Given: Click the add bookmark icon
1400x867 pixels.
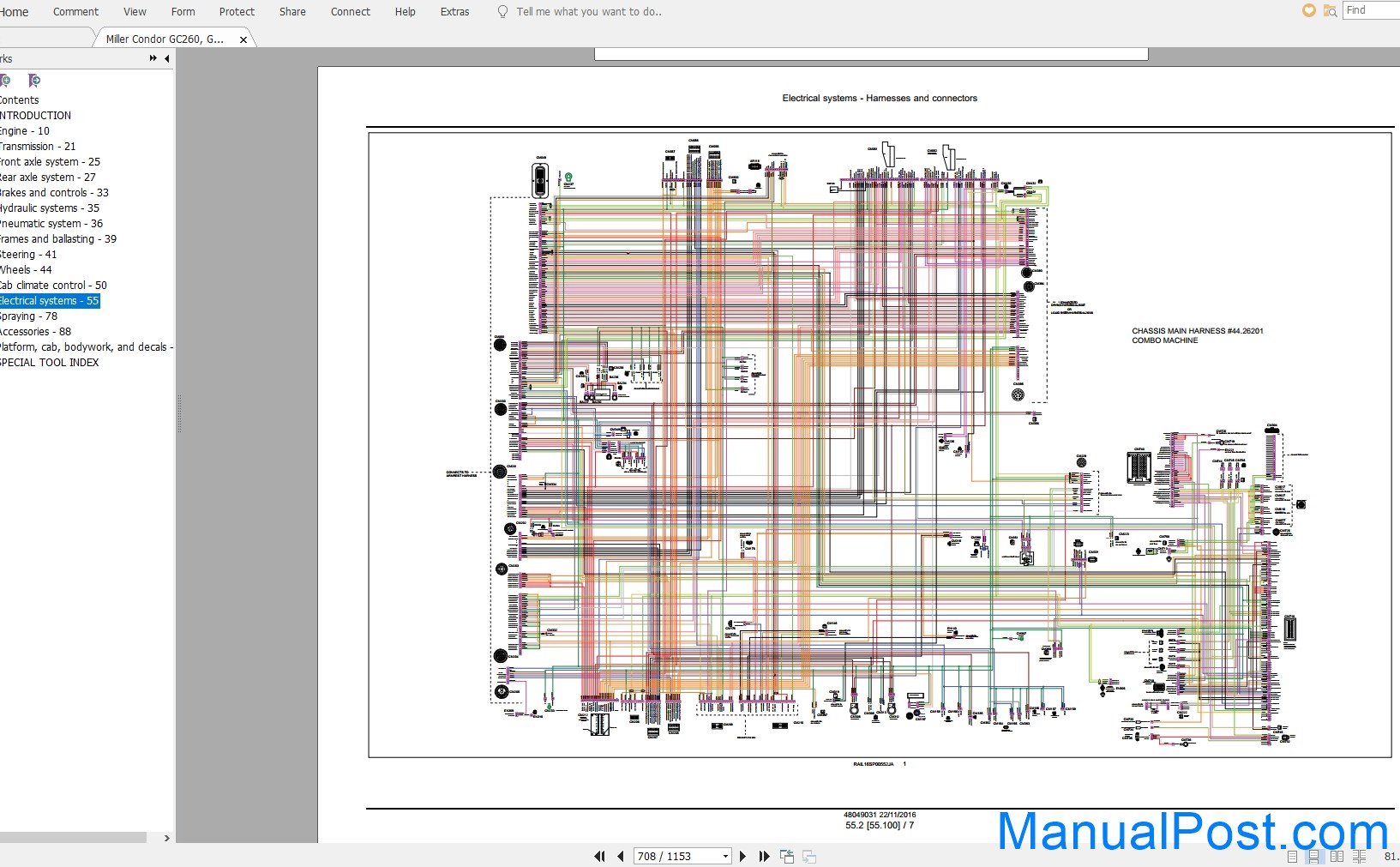Looking at the screenshot, I should pyautogui.click(x=5, y=81).
